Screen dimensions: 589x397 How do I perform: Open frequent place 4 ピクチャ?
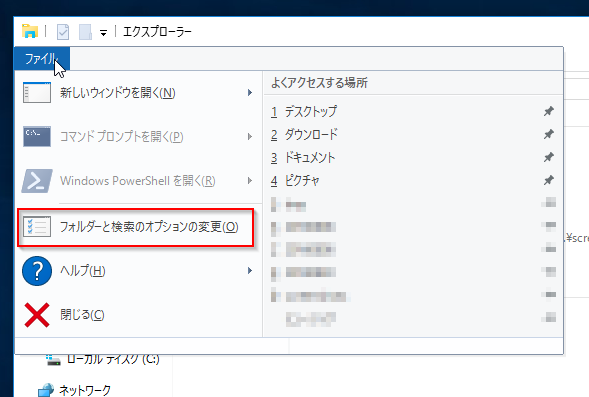coord(413,180)
